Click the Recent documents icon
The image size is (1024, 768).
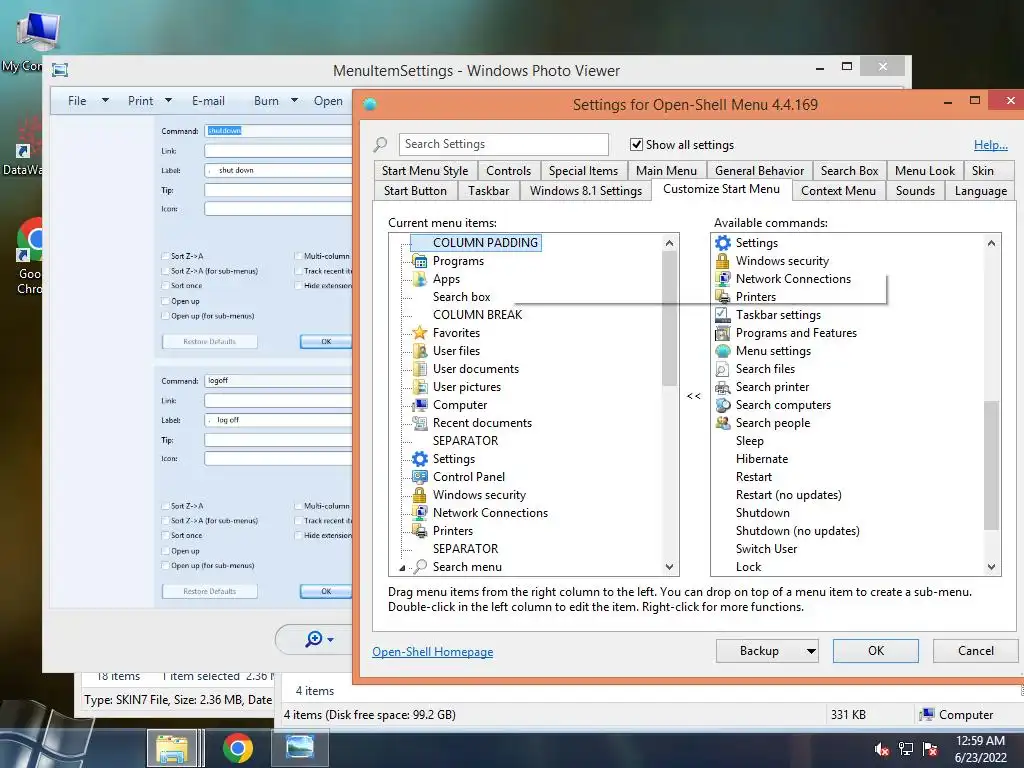click(420, 423)
